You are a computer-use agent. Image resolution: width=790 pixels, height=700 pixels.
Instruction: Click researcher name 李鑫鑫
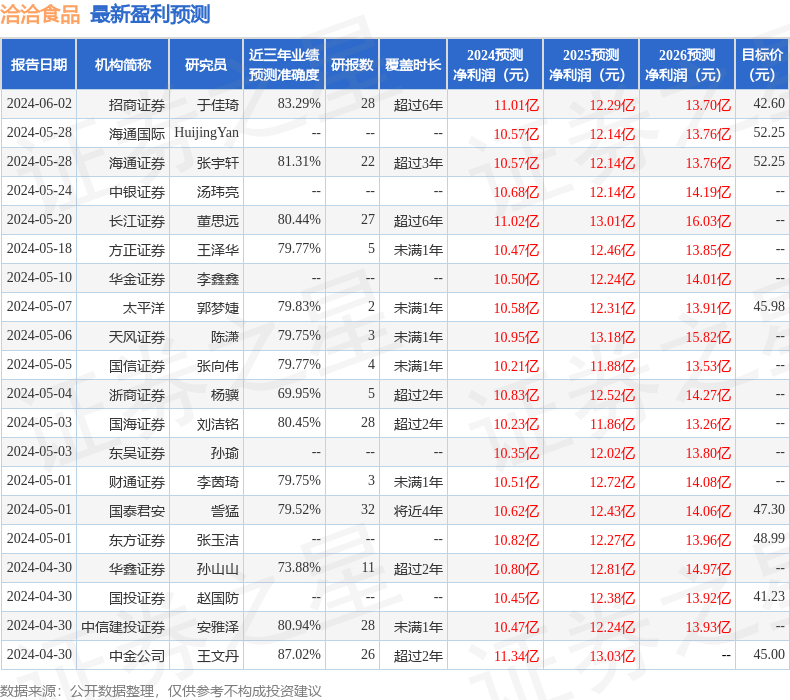click(218, 279)
